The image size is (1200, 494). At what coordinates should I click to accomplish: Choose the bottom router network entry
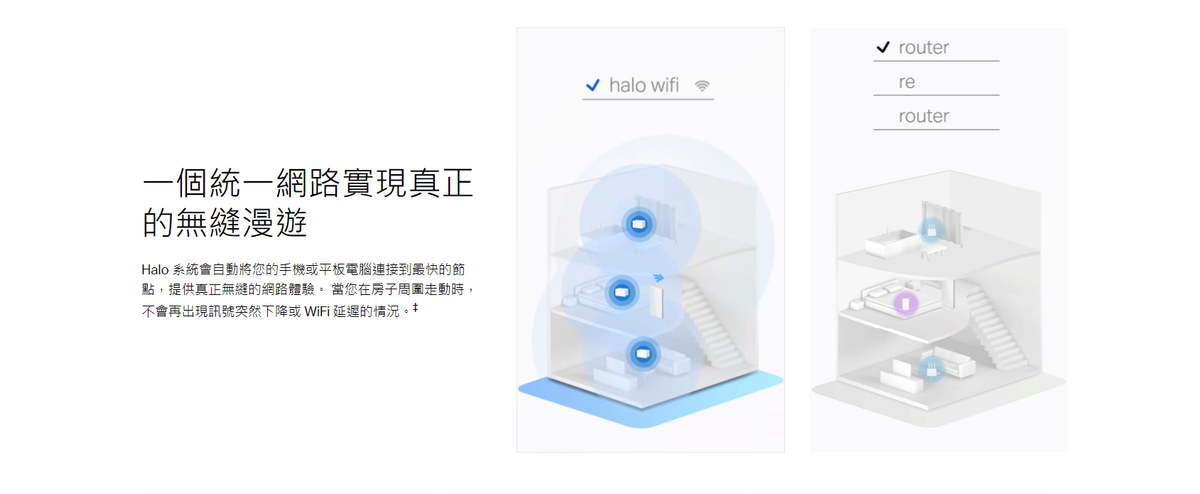[x=936, y=116]
